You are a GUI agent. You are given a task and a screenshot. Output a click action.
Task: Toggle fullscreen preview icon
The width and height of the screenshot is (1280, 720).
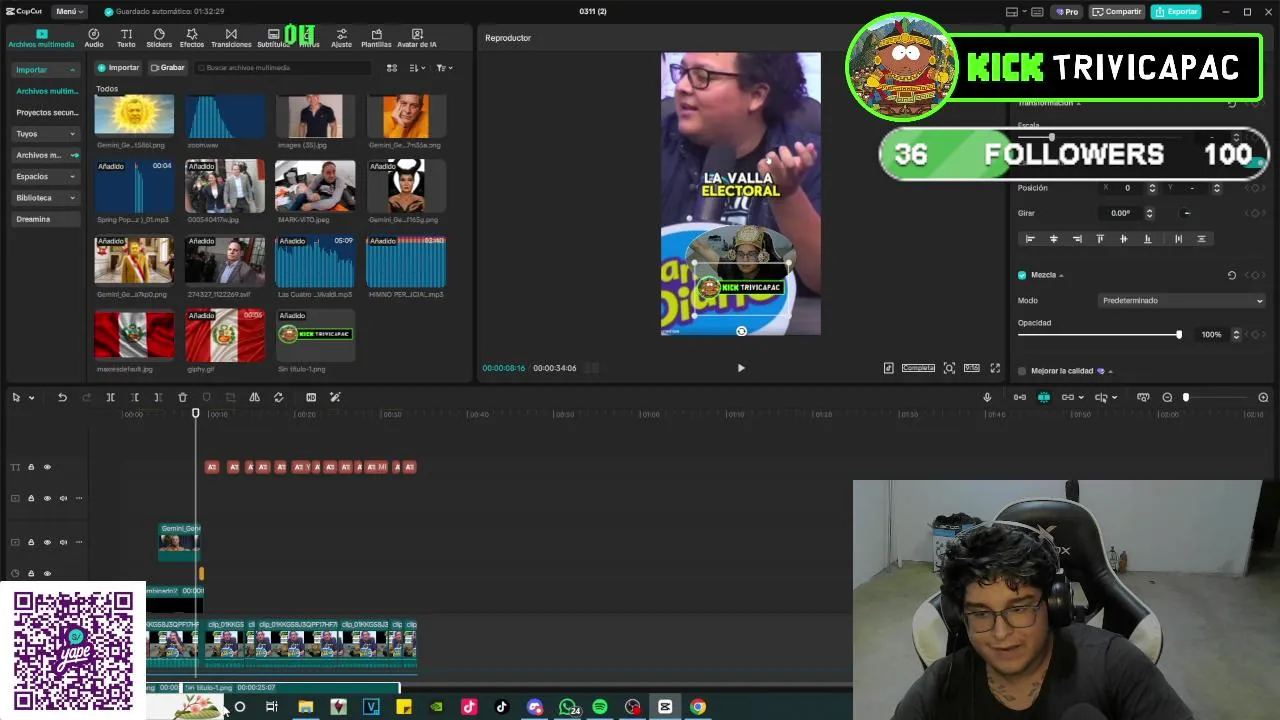coord(995,368)
